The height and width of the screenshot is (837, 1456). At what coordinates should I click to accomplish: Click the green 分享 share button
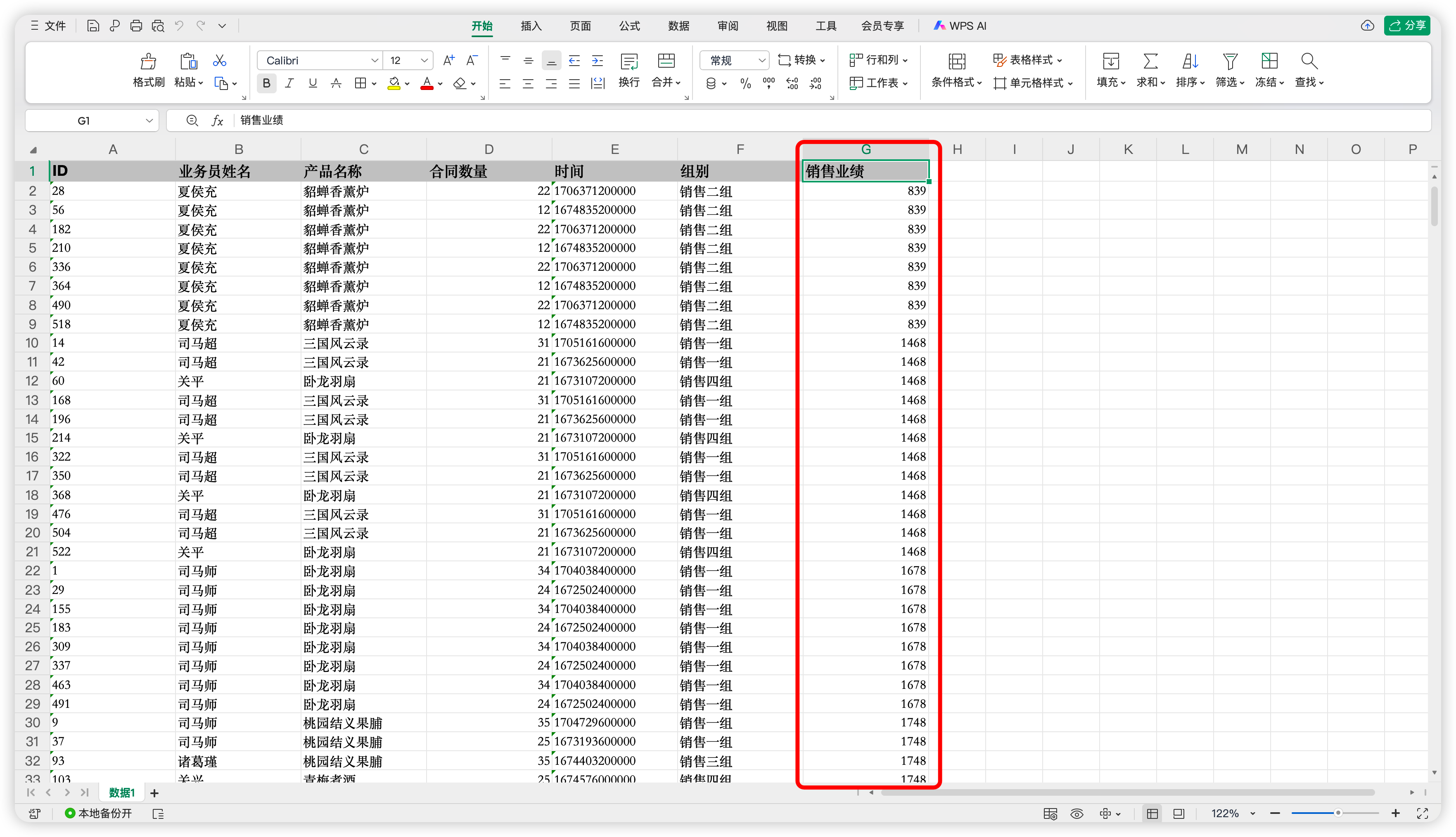[1407, 26]
